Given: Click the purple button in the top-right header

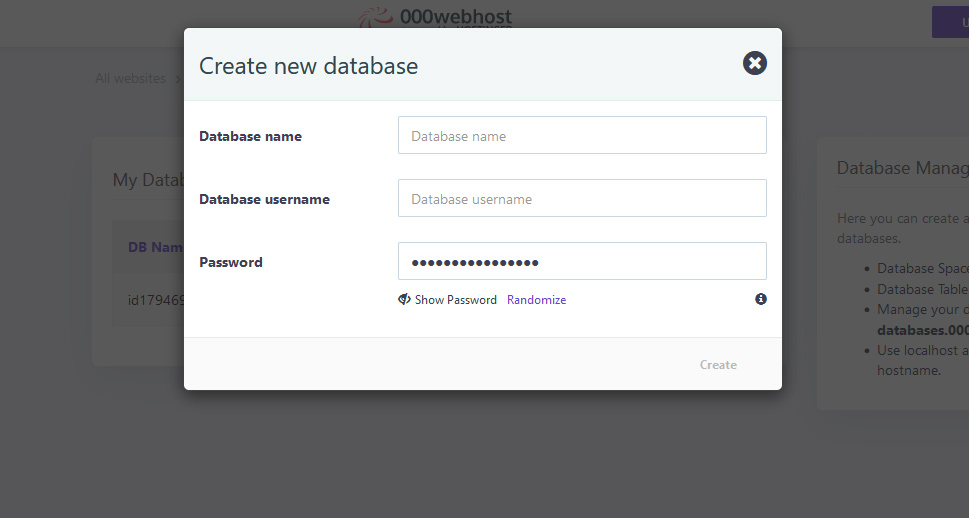Looking at the screenshot, I should click(x=950, y=22).
